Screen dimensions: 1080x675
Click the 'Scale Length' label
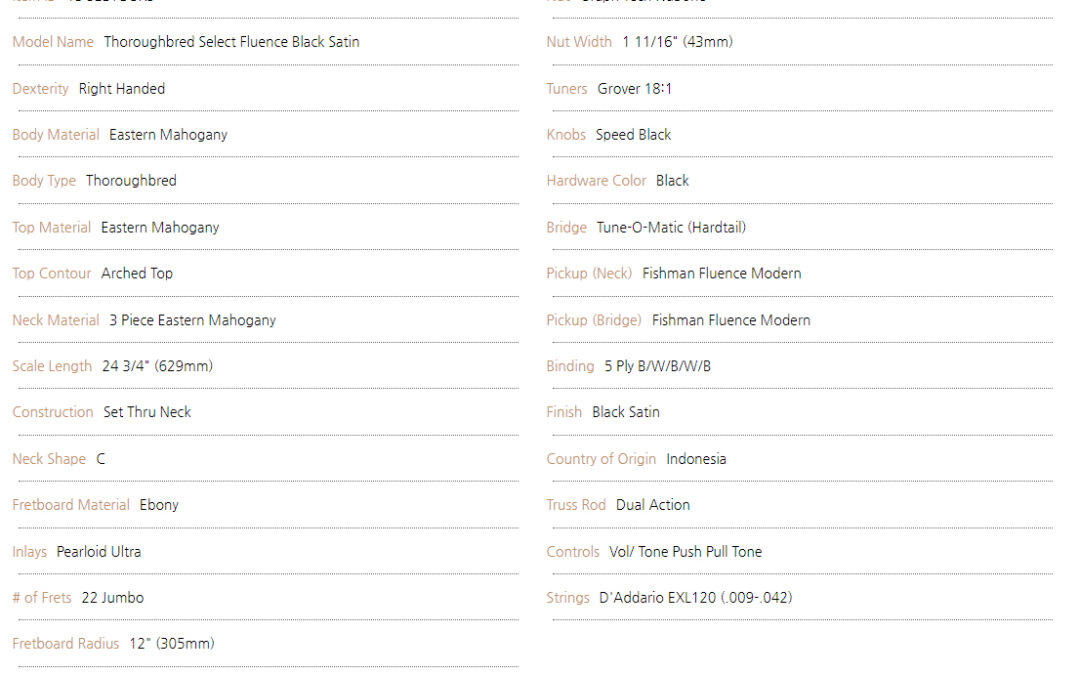tap(52, 366)
